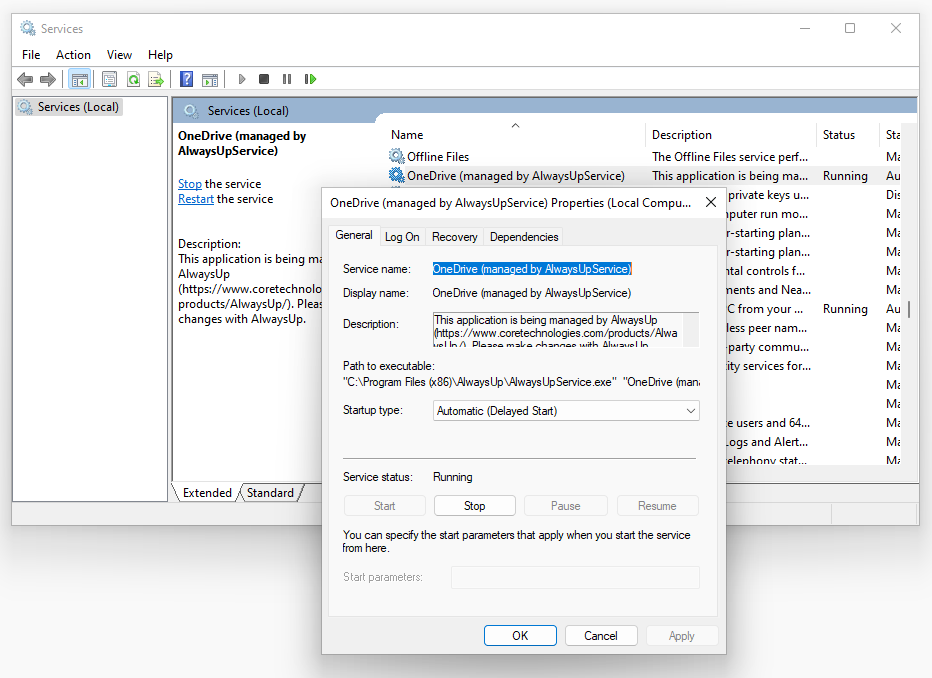Click 'e users and 64...' description cell
This screenshot has width=932, height=678.
pyautogui.click(x=769, y=422)
